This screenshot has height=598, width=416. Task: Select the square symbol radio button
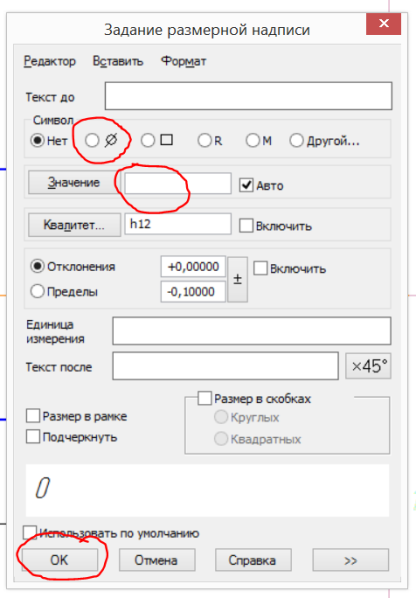click(148, 140)
